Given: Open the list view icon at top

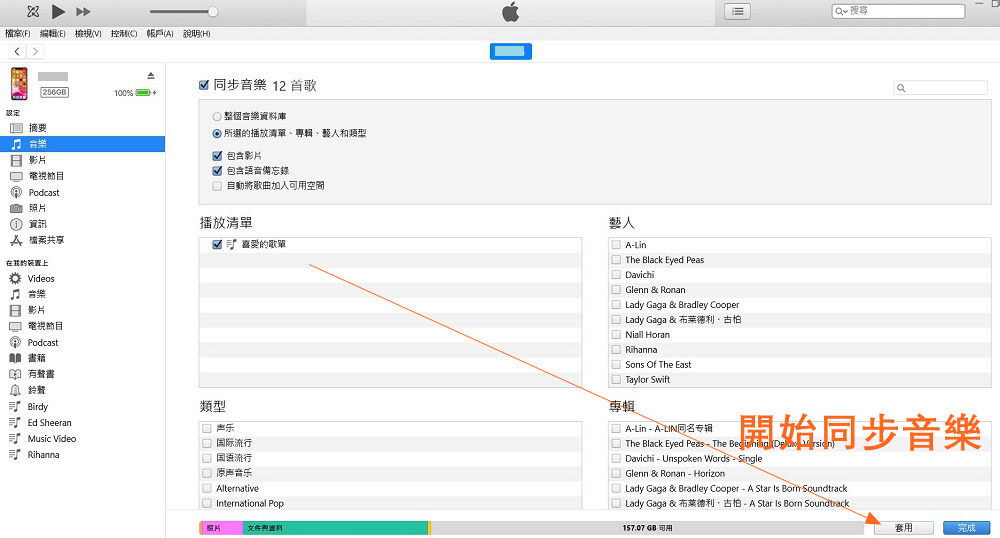Looking at the screenshot, I should (737, 11).
